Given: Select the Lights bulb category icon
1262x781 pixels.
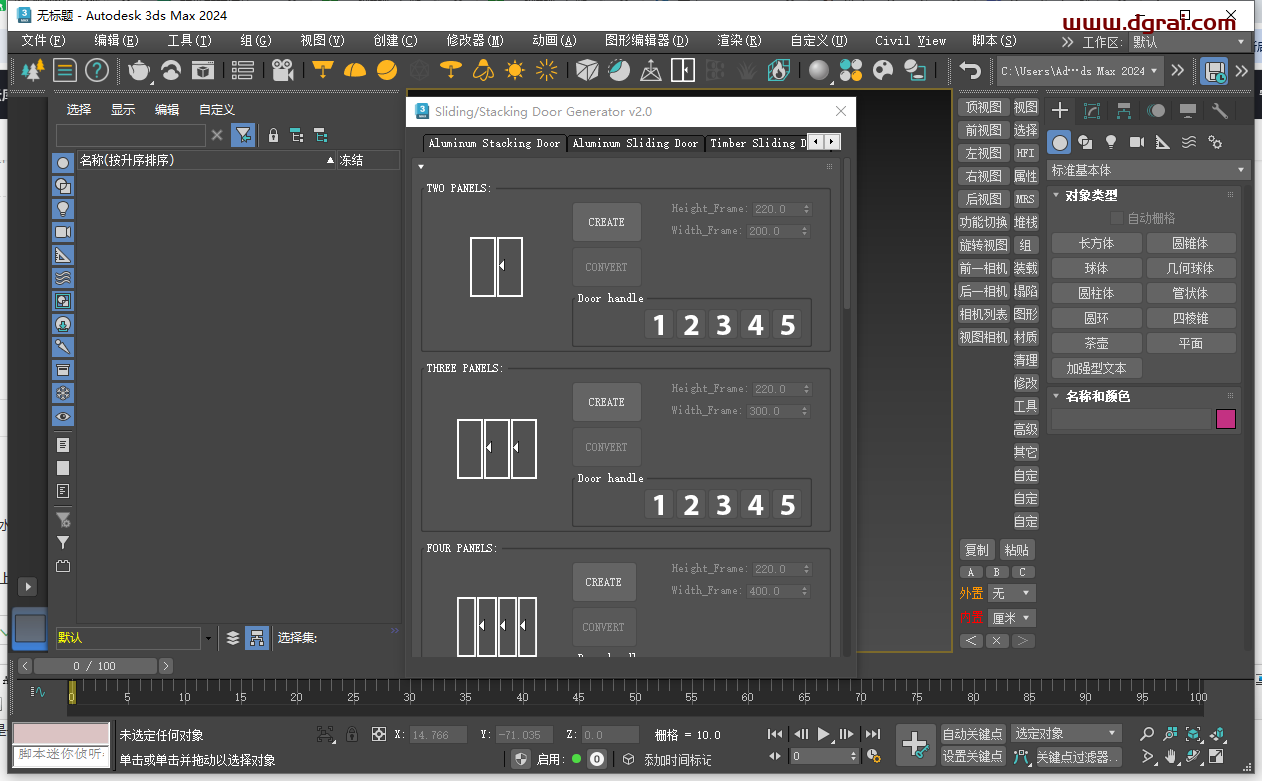Looking at the screenshot, I should [x=1111, y=142].
